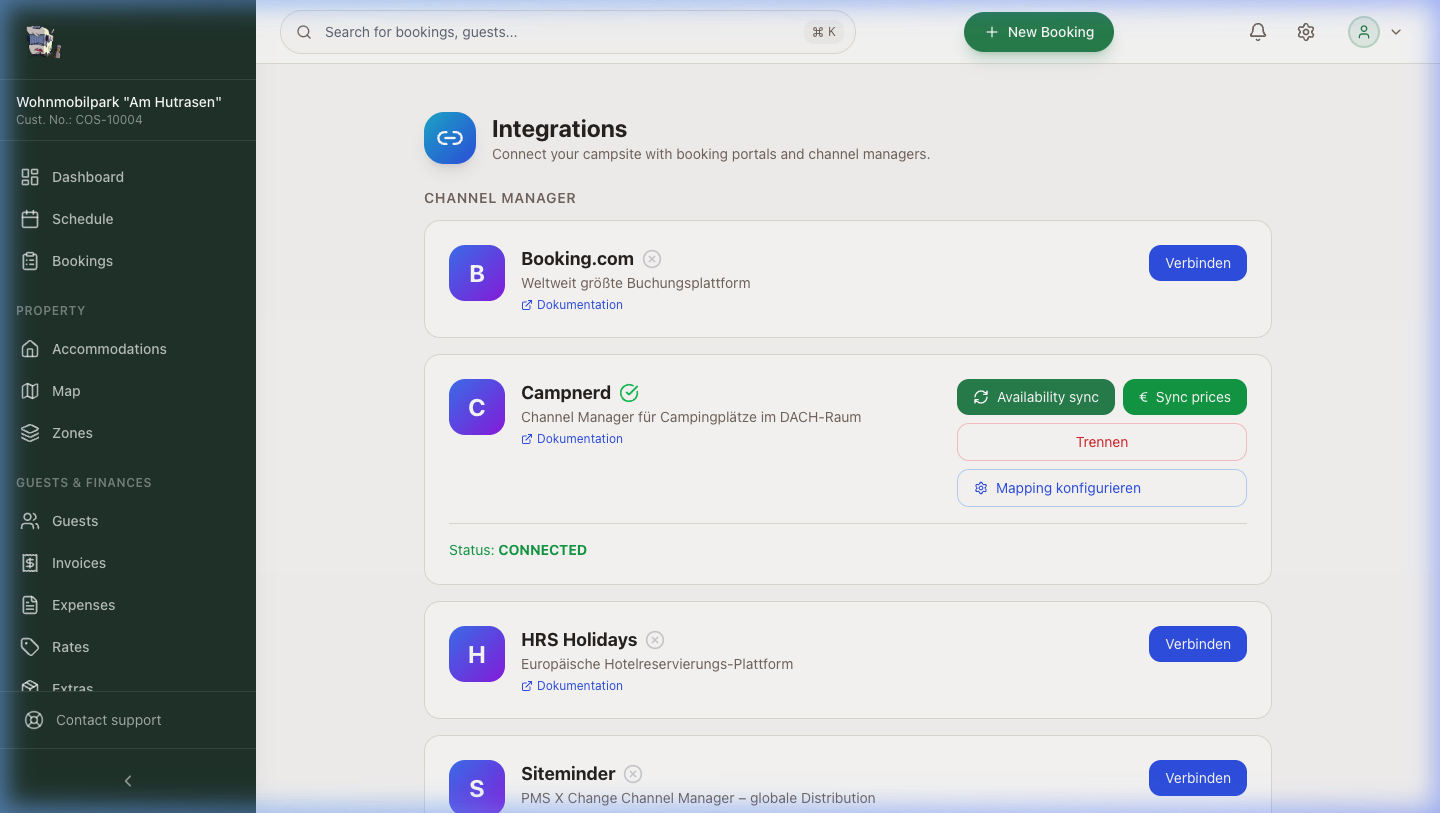Open the notifications bell
Image resolution: width=1440 pixels, height=813 pixels.
pyautogui.click(x=1258, y=32)
